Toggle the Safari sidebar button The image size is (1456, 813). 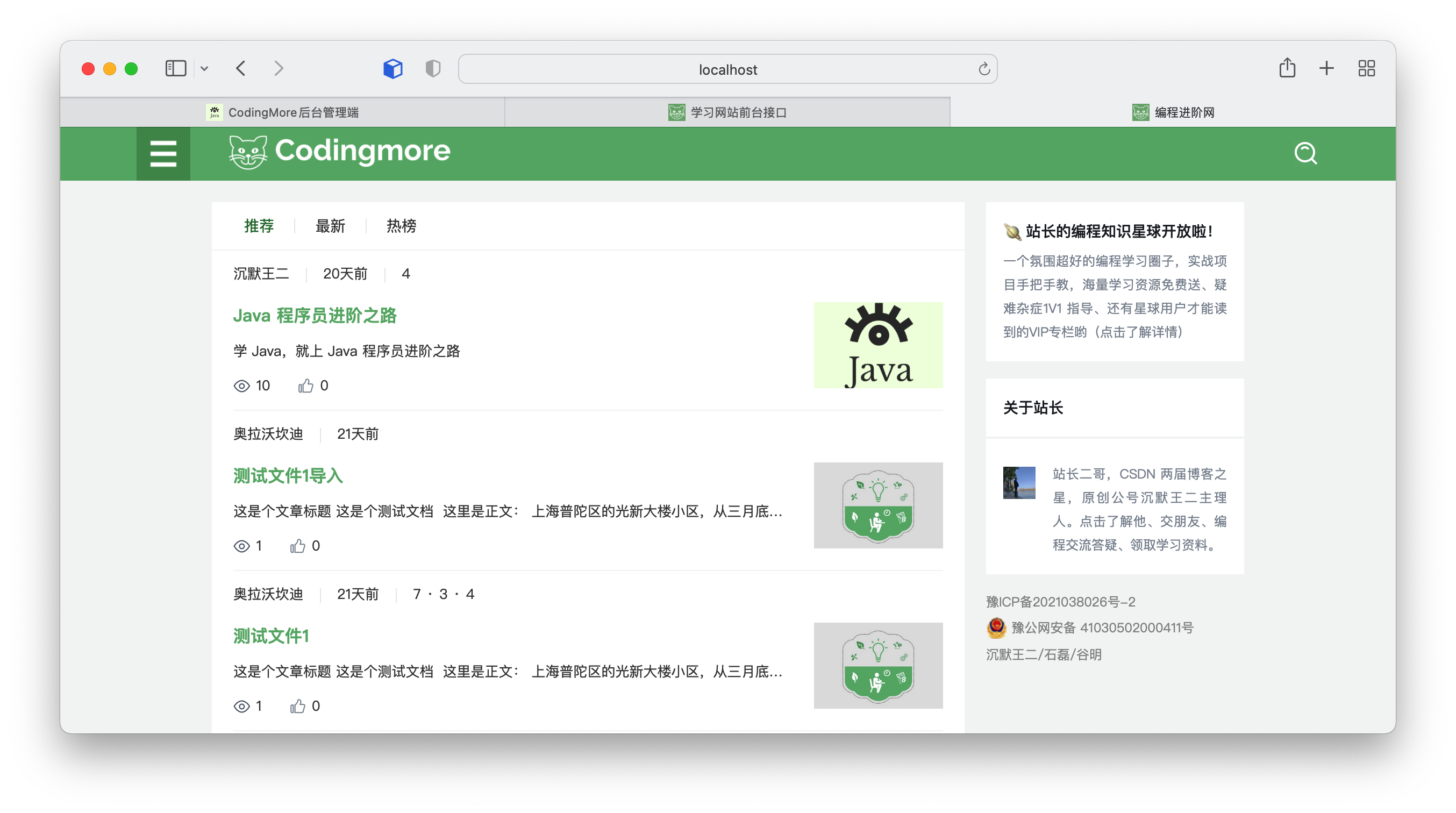176,68
